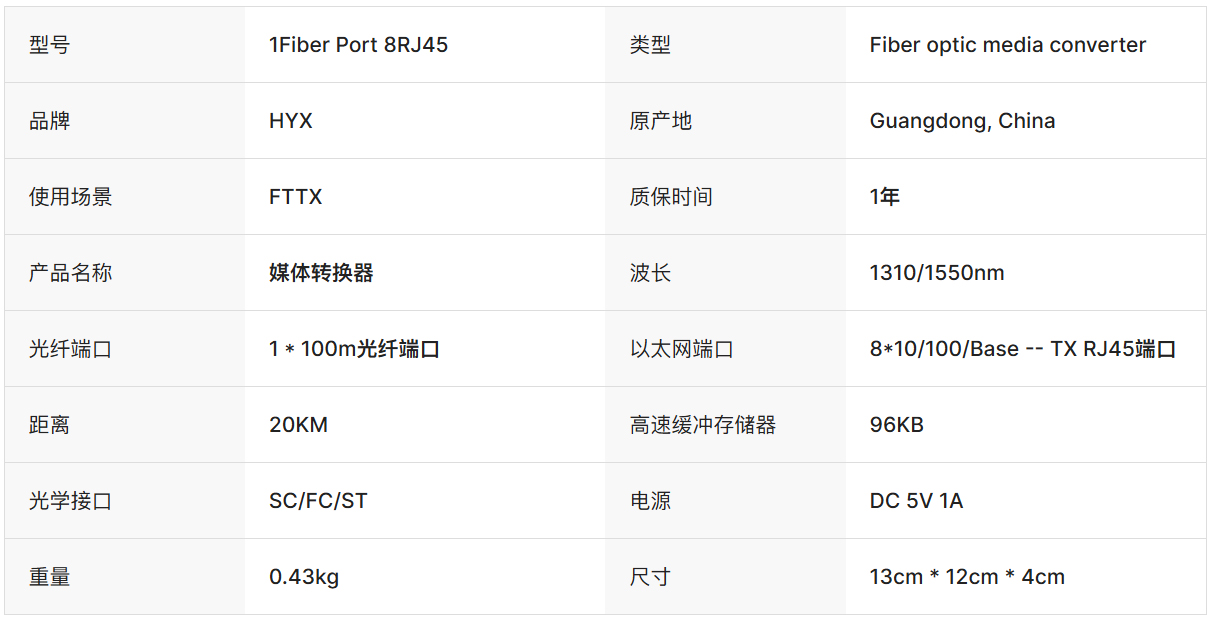Click the 20KM distance value
The width and height of the screenshot is (1211, 620).
click(298, 425)
